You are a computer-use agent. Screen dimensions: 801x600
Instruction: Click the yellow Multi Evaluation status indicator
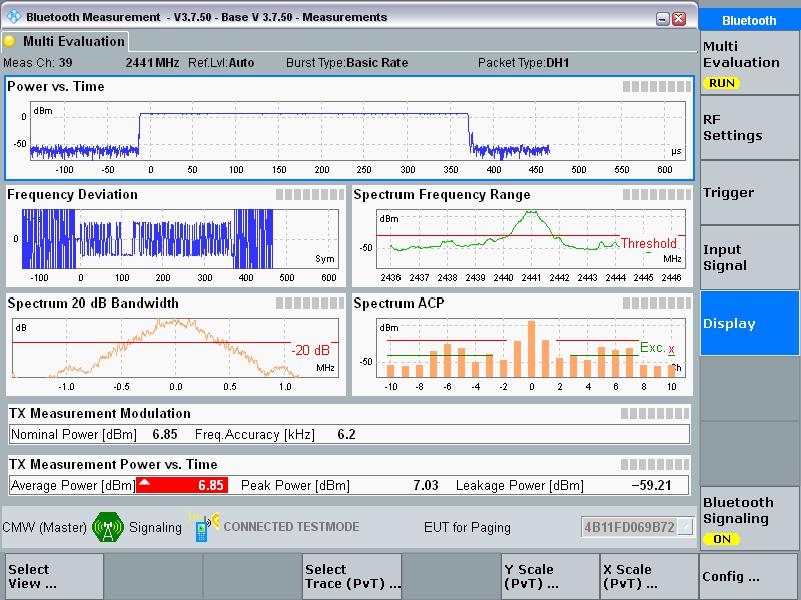(x=9, y=41)
